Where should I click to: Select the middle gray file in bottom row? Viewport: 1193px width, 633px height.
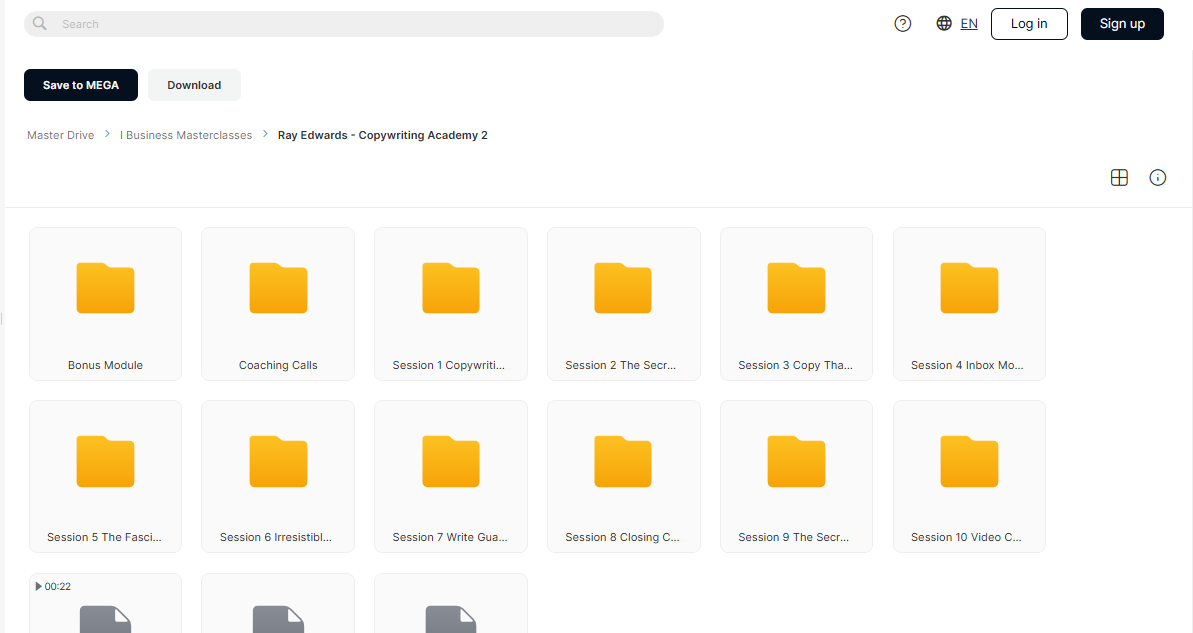pos(278,604)
